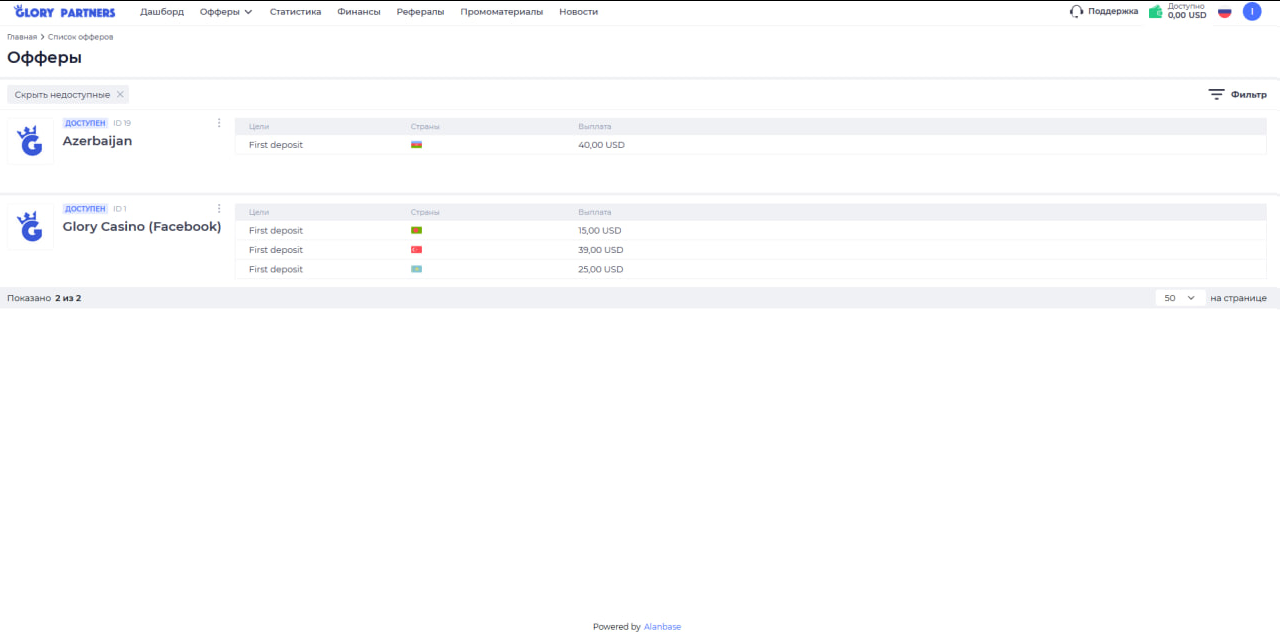Open the Промоматериалы section
The width and height of the screenshot is (1280, 633).
point(501,12)
